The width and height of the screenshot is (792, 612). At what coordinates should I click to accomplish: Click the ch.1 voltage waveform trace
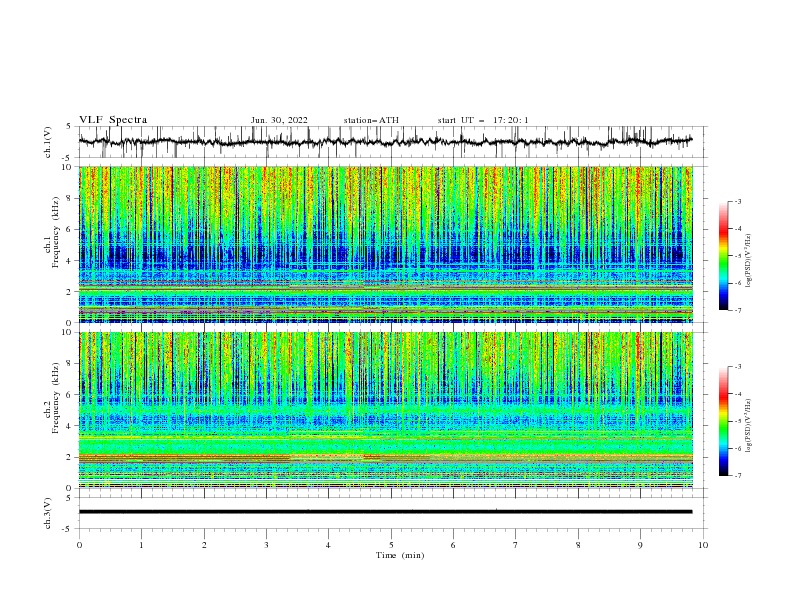tap(385, 142)
